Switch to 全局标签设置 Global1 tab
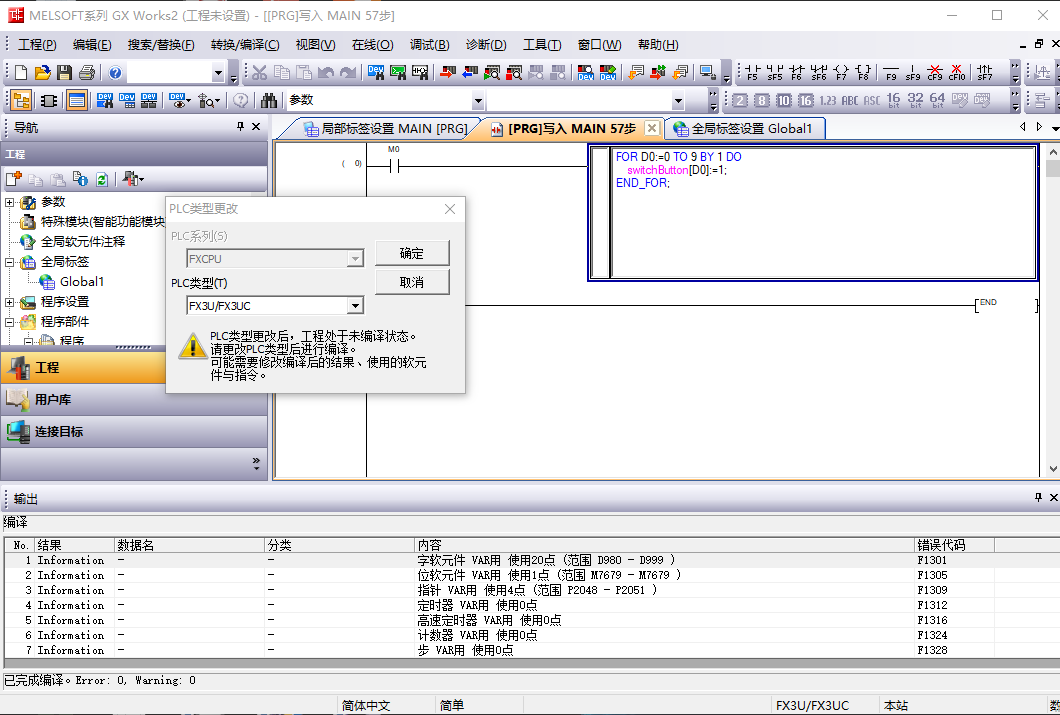Image resolution: width=1060 pixels, height=715 pixels. click(745, 129)
